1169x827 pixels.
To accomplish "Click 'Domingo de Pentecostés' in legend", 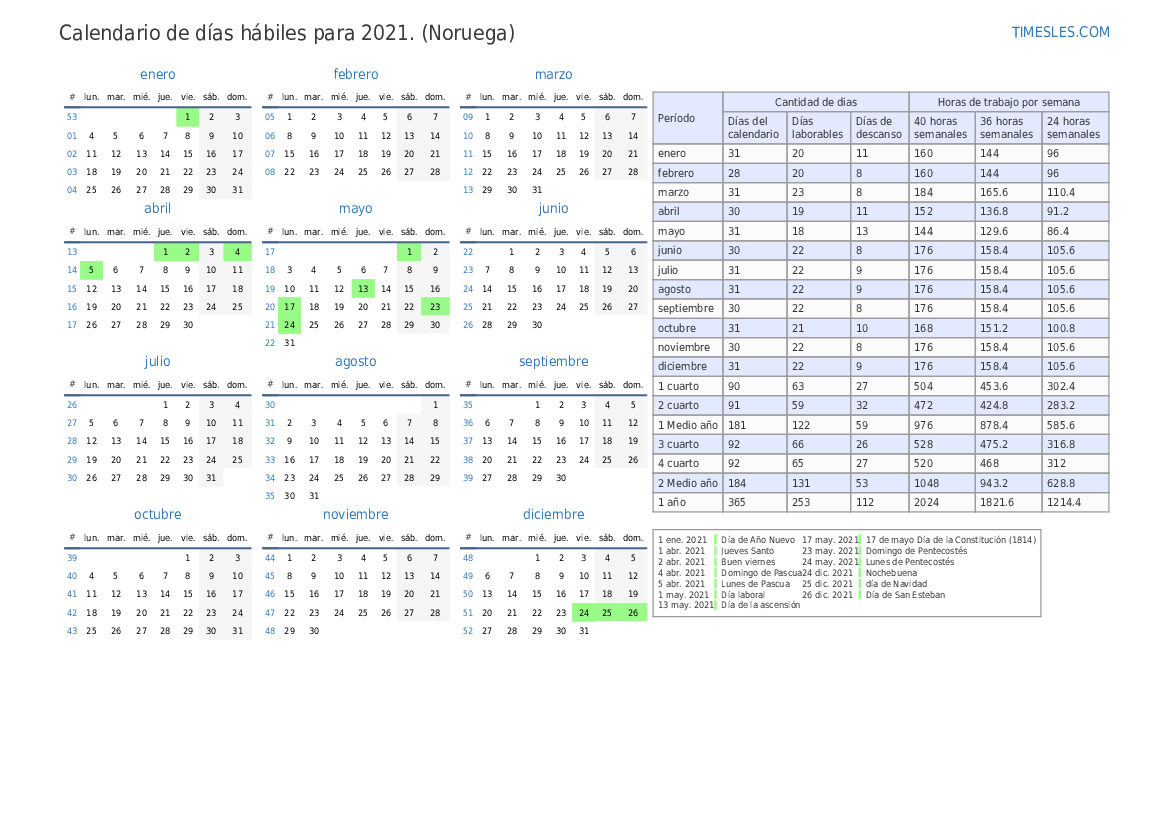I will click(916, 551).
